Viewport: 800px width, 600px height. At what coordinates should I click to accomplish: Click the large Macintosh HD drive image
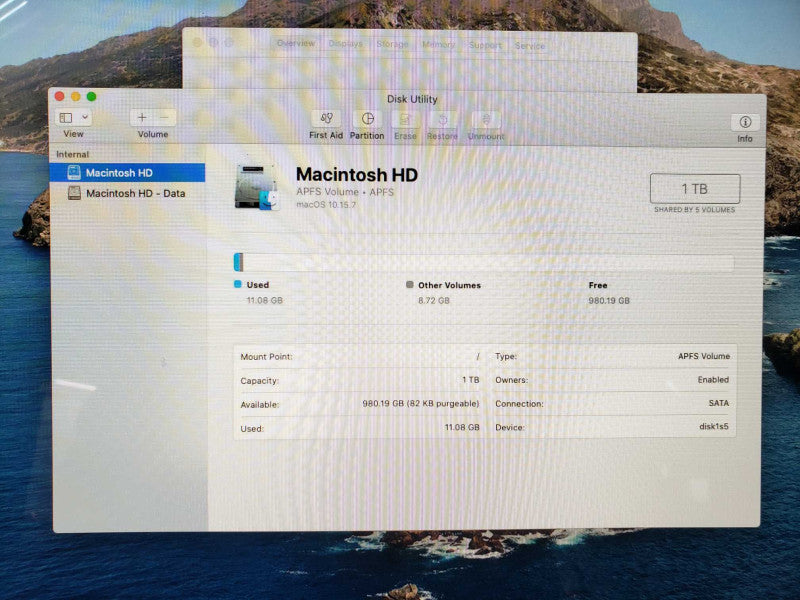click(257, 187)
